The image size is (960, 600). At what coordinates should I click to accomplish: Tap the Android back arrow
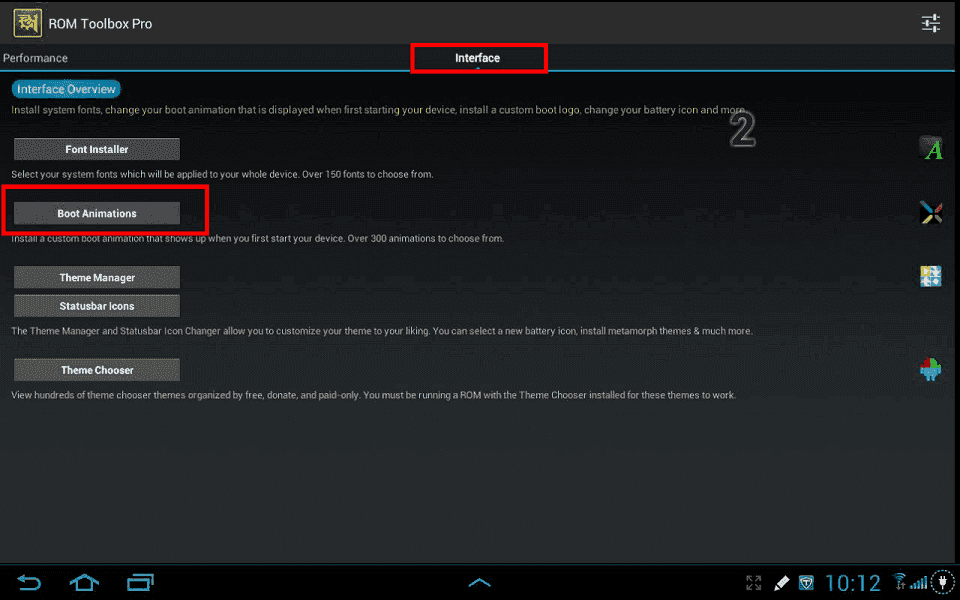29,582
